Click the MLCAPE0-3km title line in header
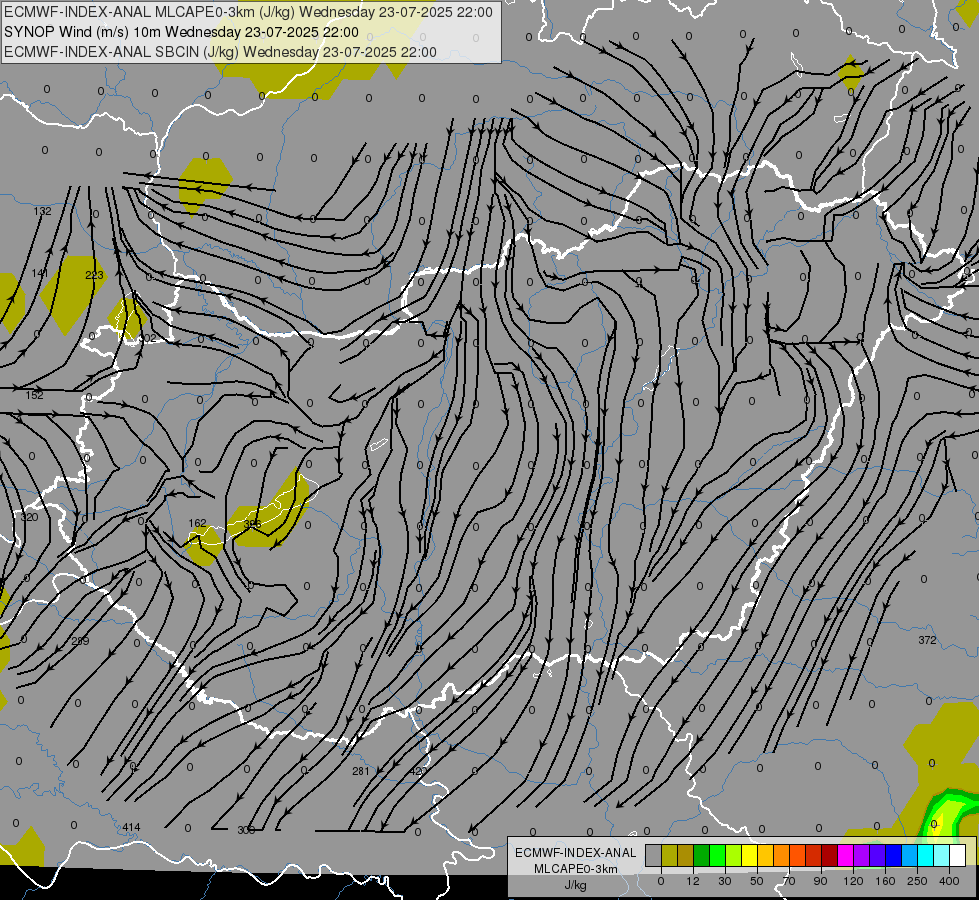Image resolution: width=979 pixels, height=900 pixels. (248, 12)
